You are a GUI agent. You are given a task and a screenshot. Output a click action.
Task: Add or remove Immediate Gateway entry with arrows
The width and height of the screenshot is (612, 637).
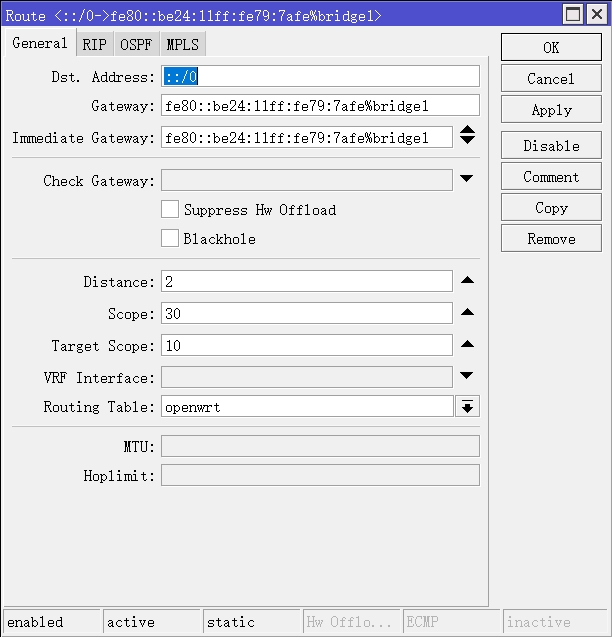click(x=467, y=135)
